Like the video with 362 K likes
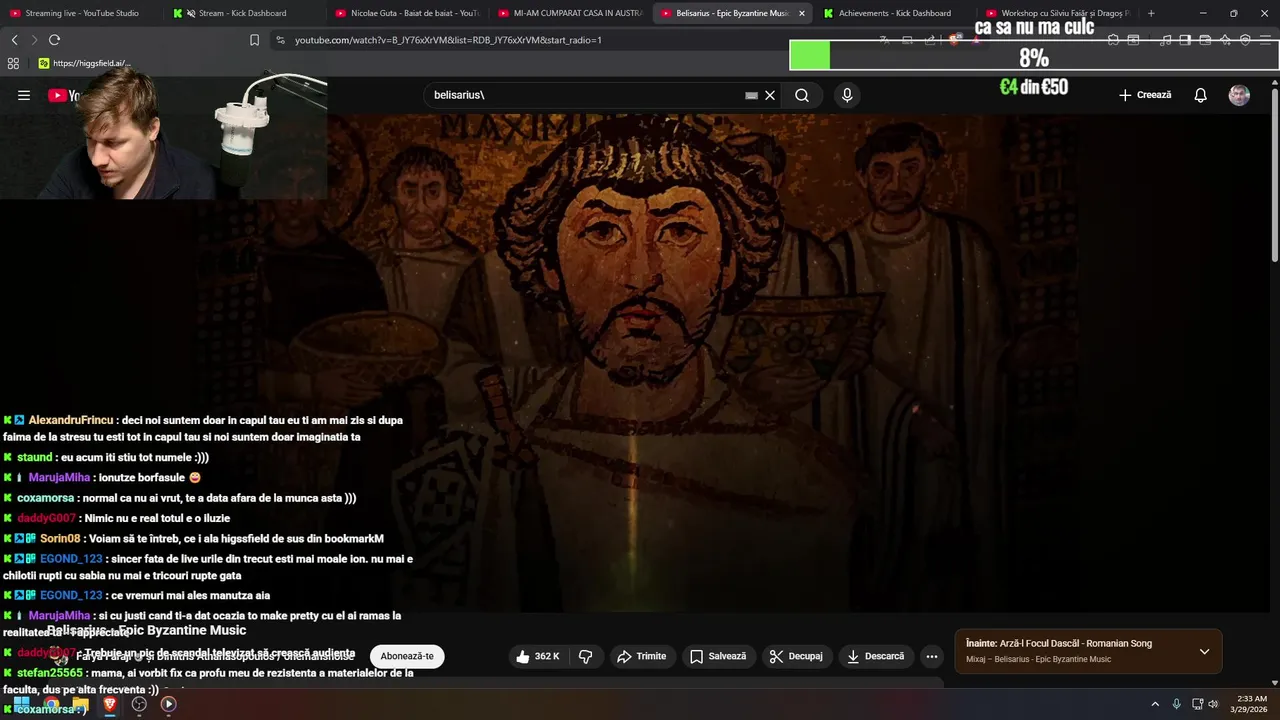 pyautogui.click(x=538, y=656)
